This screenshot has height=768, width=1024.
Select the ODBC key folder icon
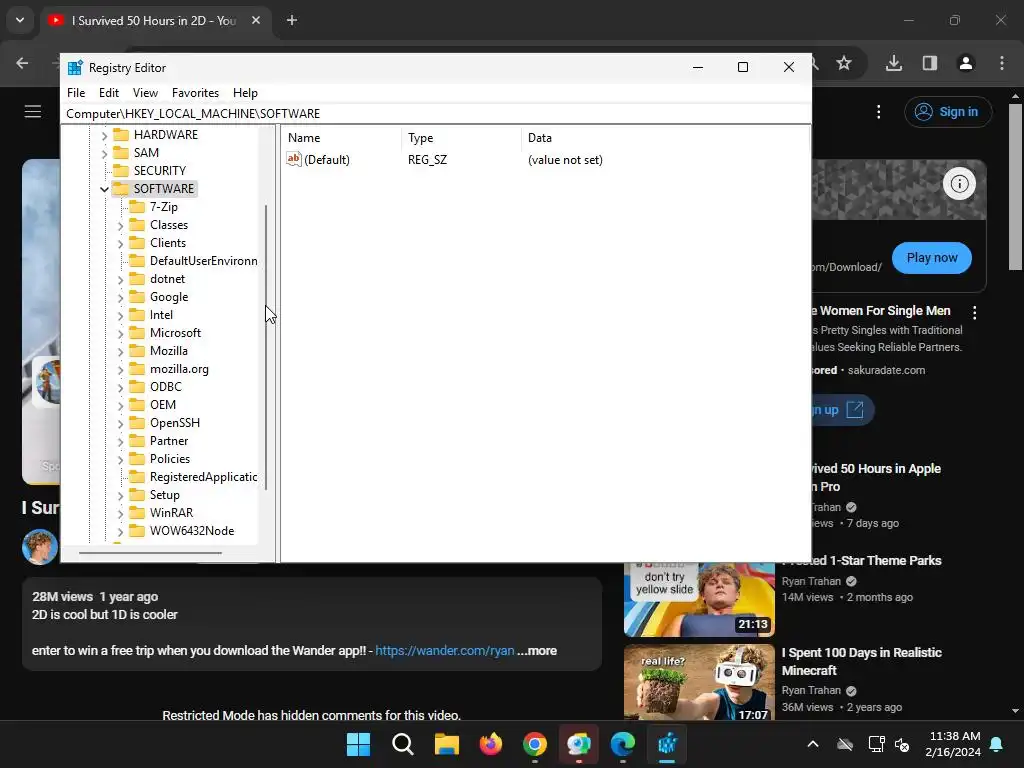[137, 387]
